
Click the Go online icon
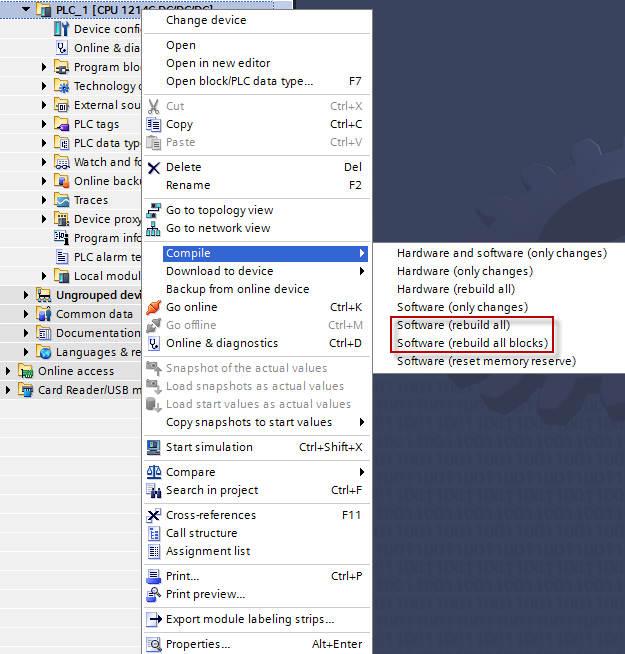pos(153,307)
